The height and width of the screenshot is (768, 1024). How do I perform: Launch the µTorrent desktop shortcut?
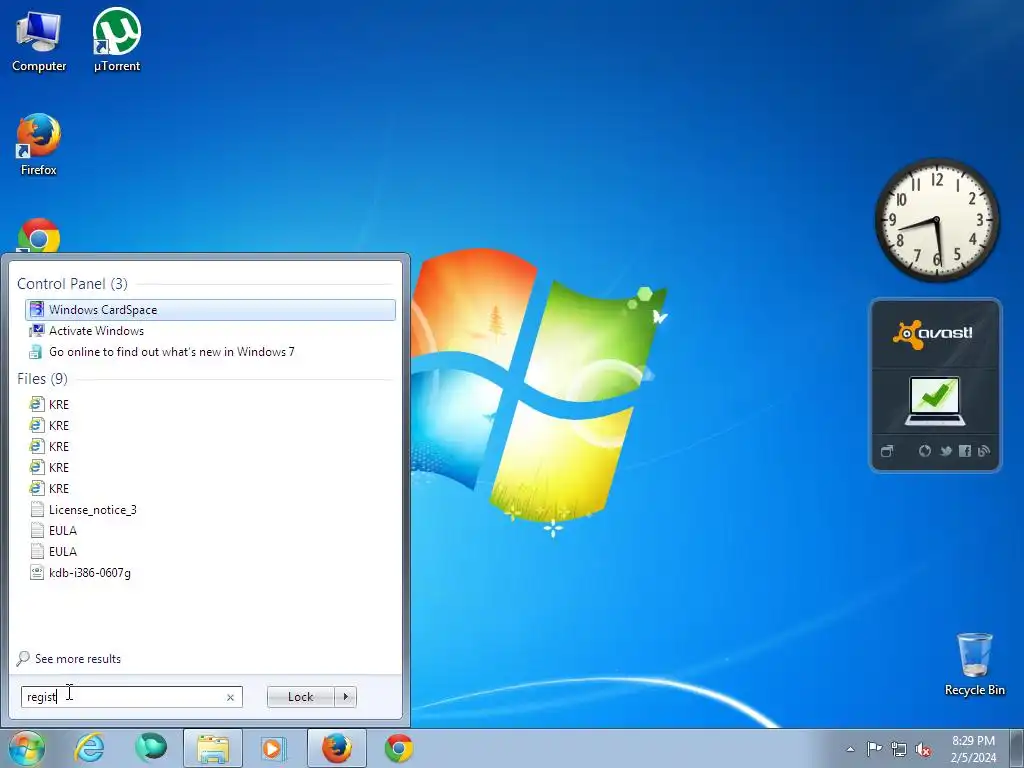[117, 41]
